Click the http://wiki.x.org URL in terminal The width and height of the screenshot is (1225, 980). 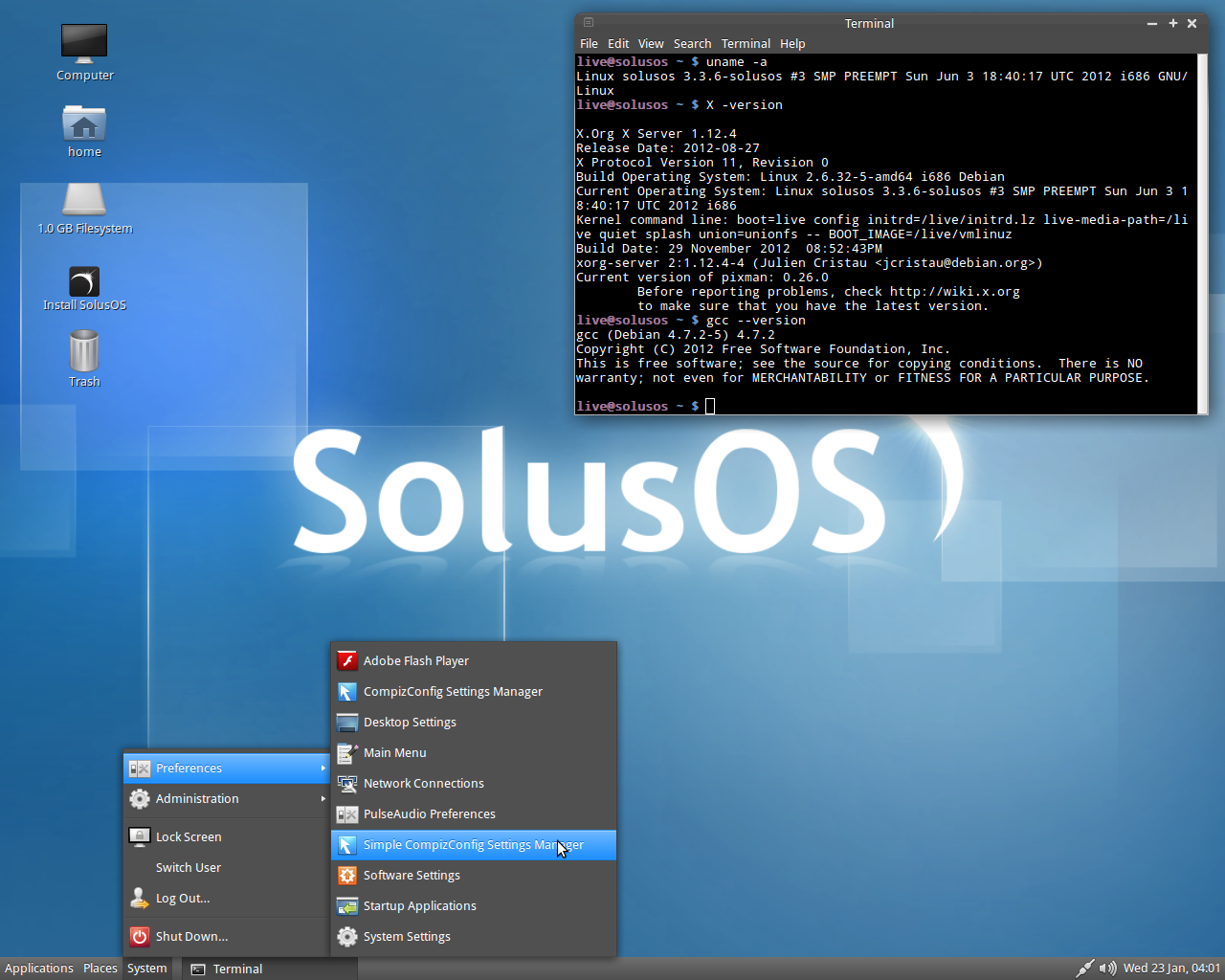[x=954, y=292]
